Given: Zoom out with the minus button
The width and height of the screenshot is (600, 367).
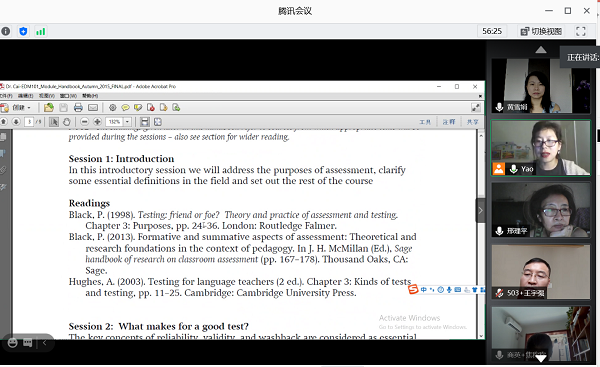Looking at the screenshot, I should [x=85, y=122].
